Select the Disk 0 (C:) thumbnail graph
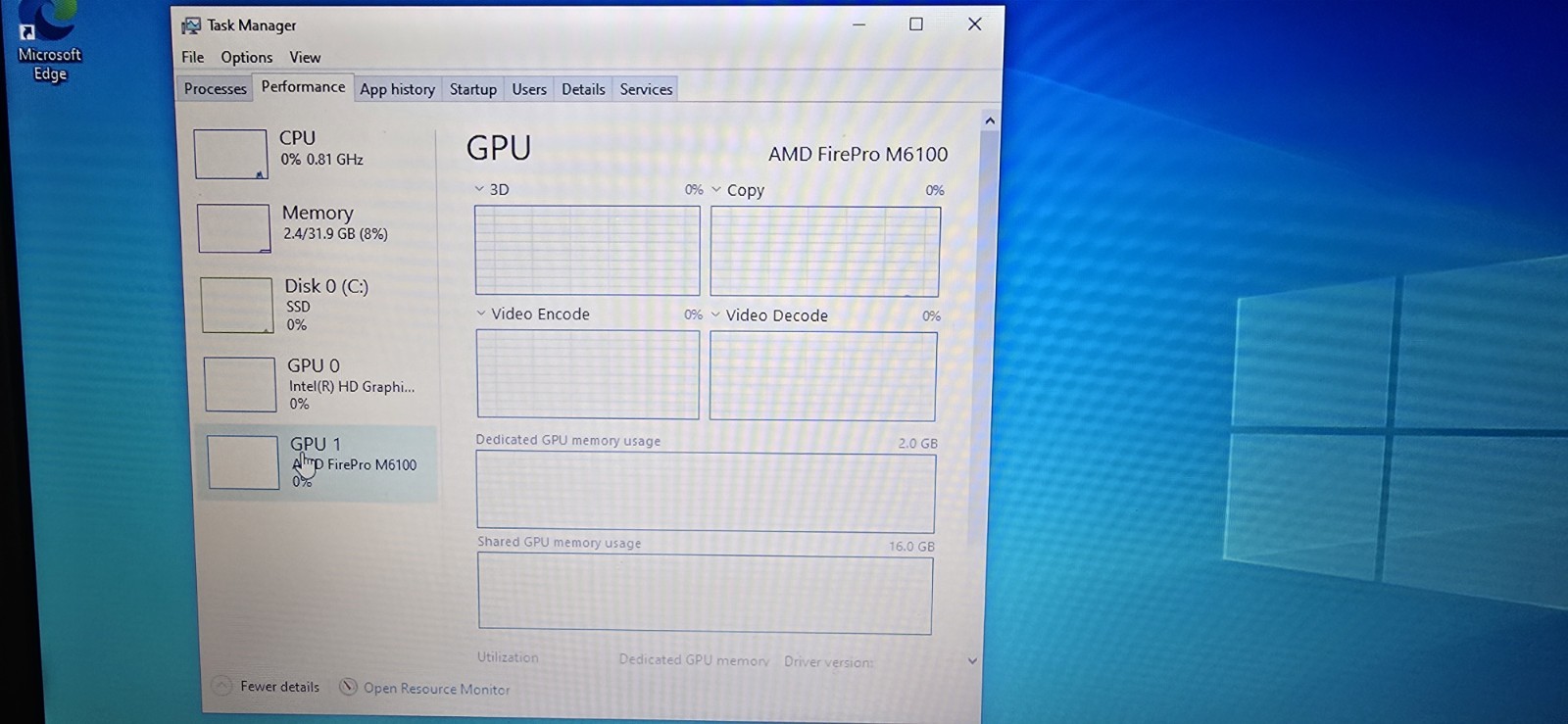 coord(236,305)
